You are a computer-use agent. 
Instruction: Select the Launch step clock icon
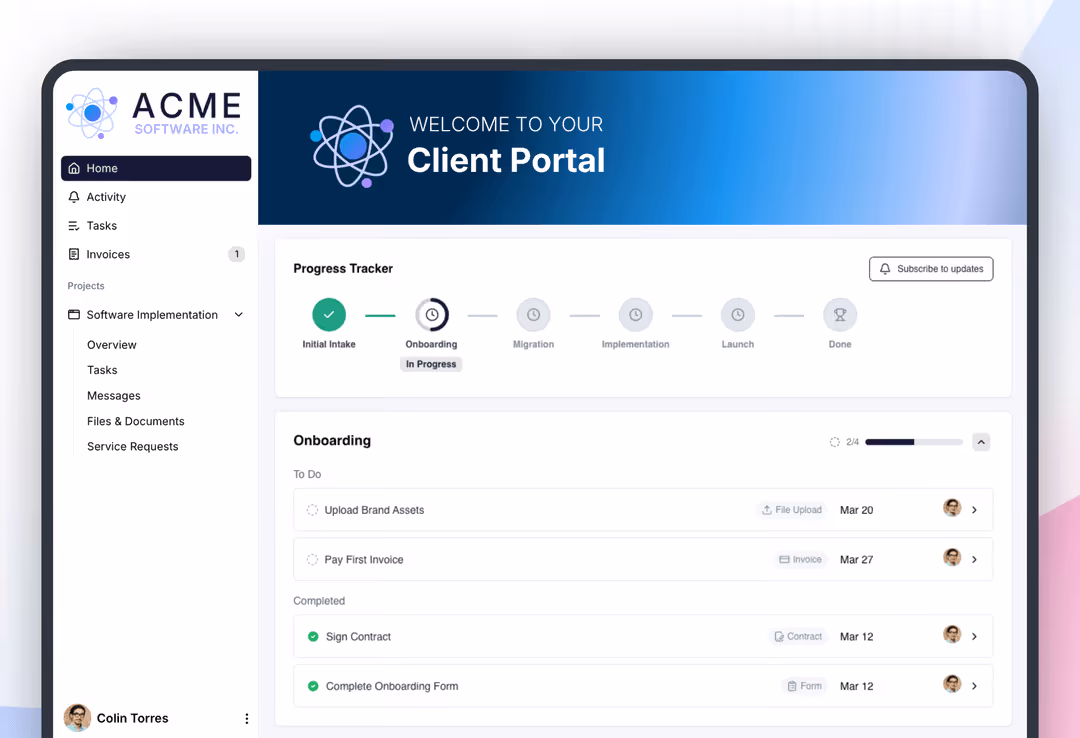click(738, 315)
